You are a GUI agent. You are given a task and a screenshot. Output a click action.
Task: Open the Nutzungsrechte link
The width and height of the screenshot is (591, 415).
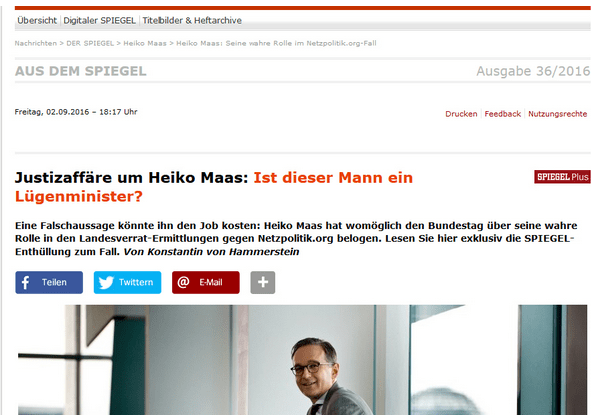557,114
